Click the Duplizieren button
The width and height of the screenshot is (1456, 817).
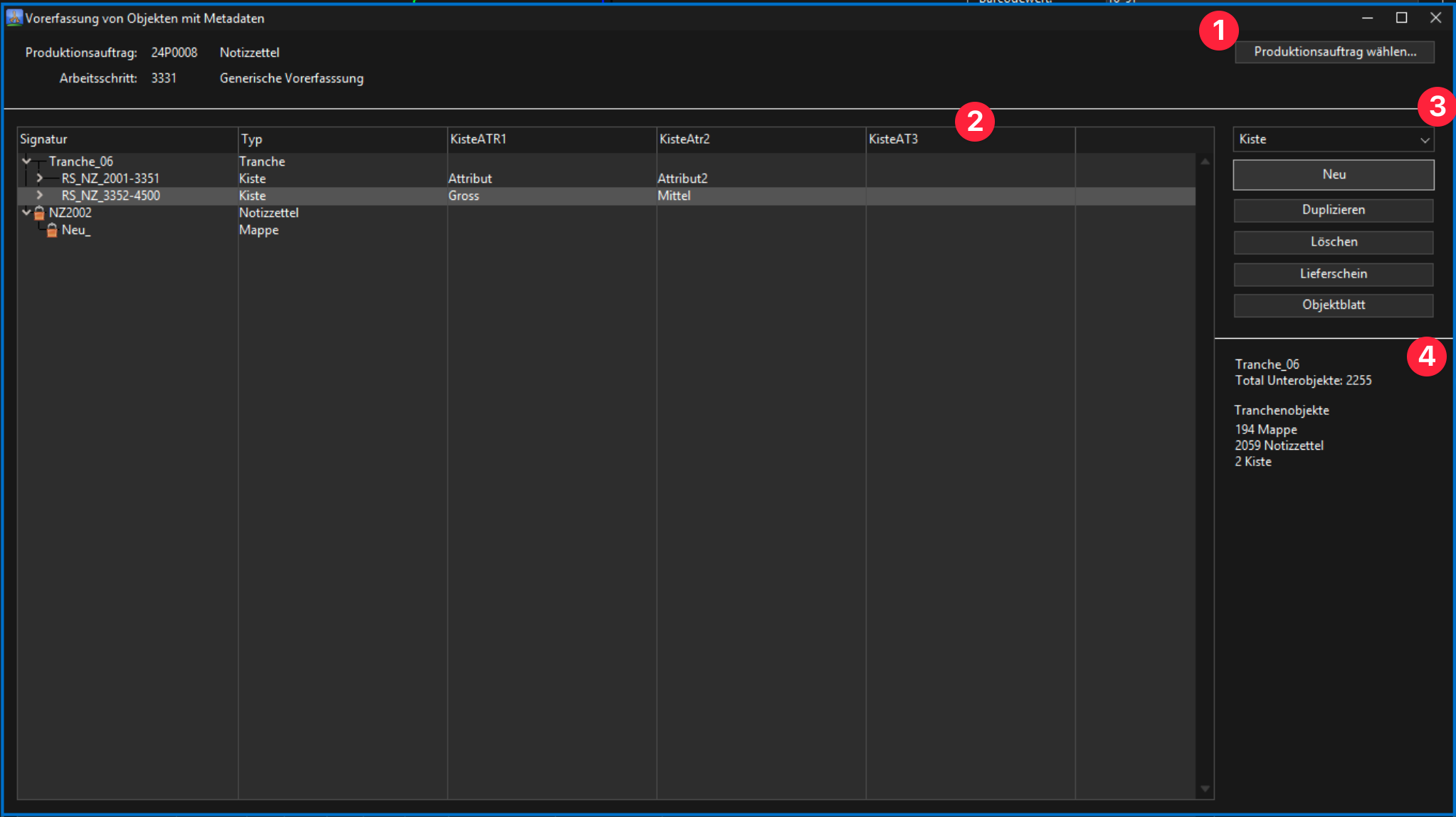(x=1333, y=210)
